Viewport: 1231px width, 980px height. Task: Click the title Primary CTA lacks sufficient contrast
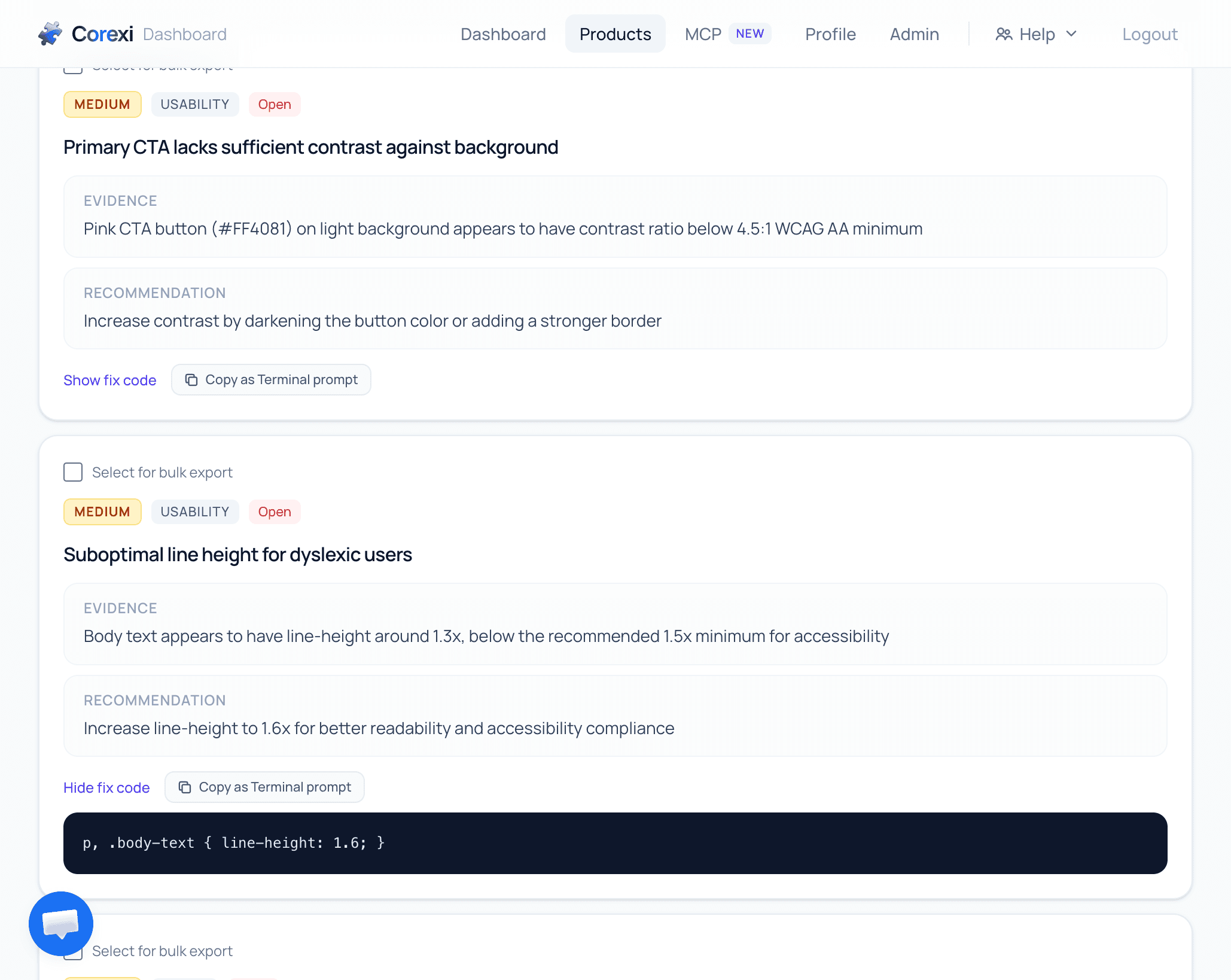(310, 147)
